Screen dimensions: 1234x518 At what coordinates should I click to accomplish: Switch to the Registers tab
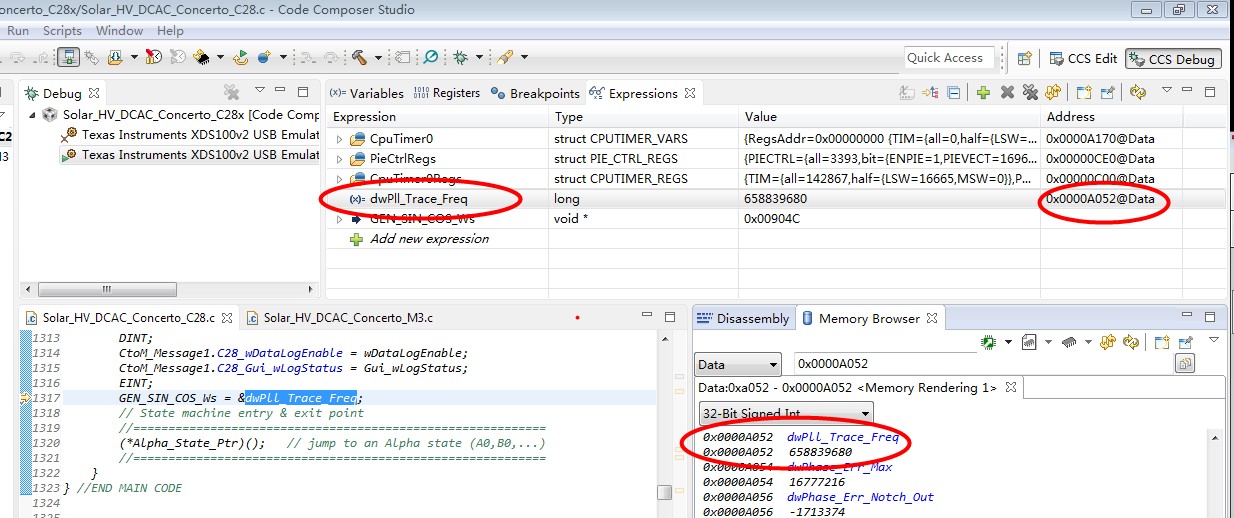pyautogui.click(x=447, y=93)
